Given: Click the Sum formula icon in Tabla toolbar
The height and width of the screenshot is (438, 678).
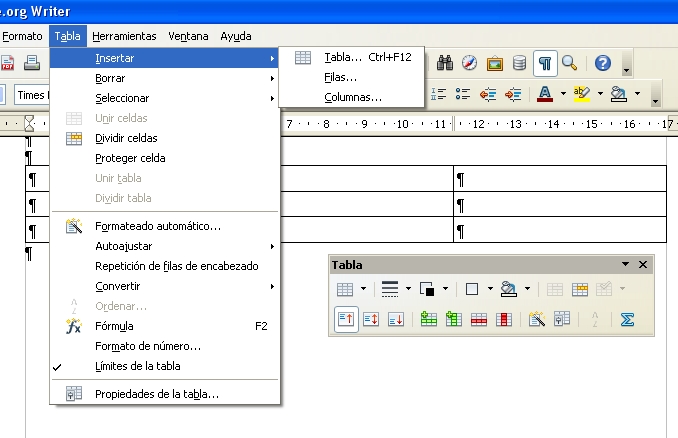Looking at the screenshot, I should (627, 320).
